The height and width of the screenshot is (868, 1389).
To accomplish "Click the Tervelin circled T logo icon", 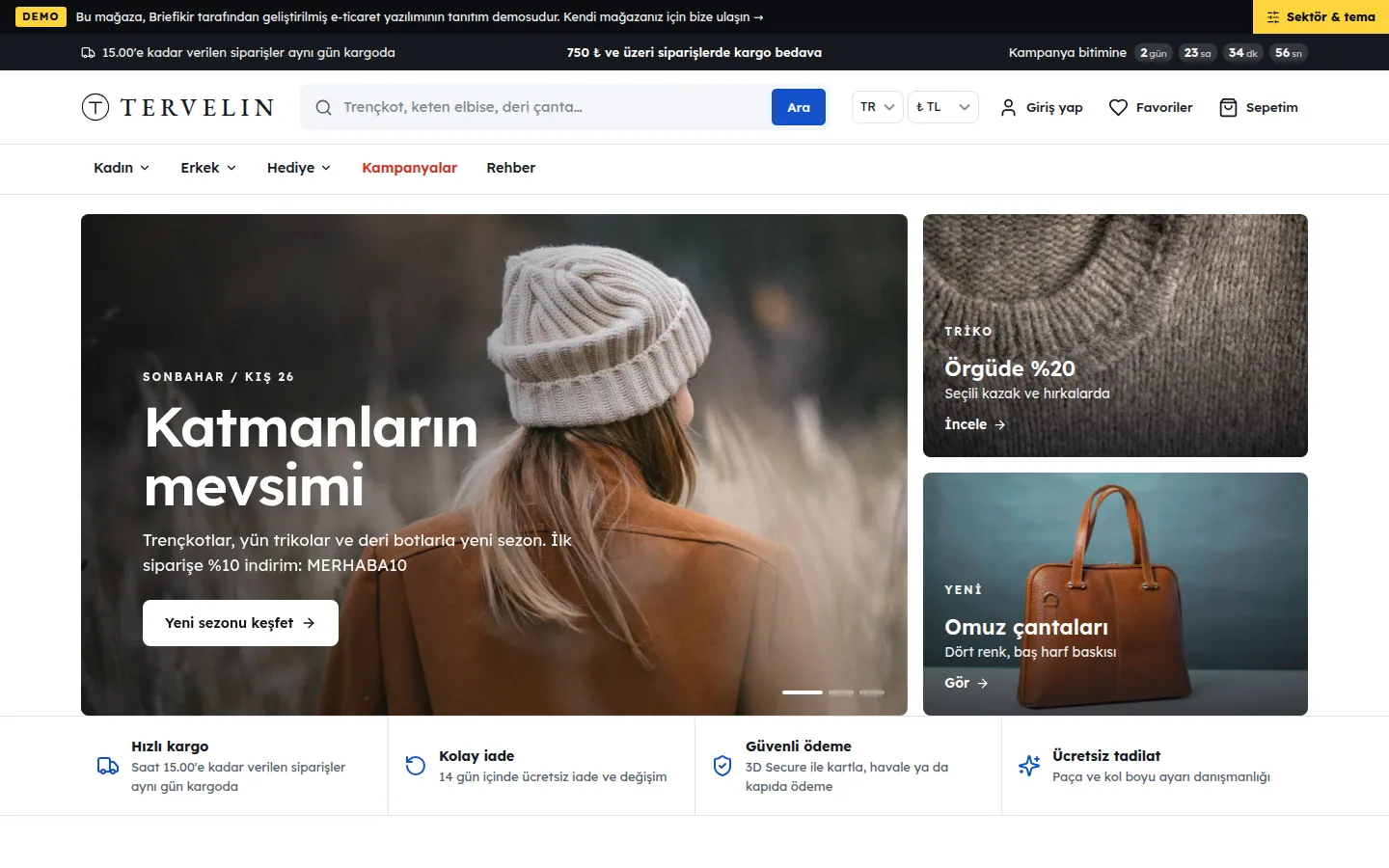I will (95, 107).
